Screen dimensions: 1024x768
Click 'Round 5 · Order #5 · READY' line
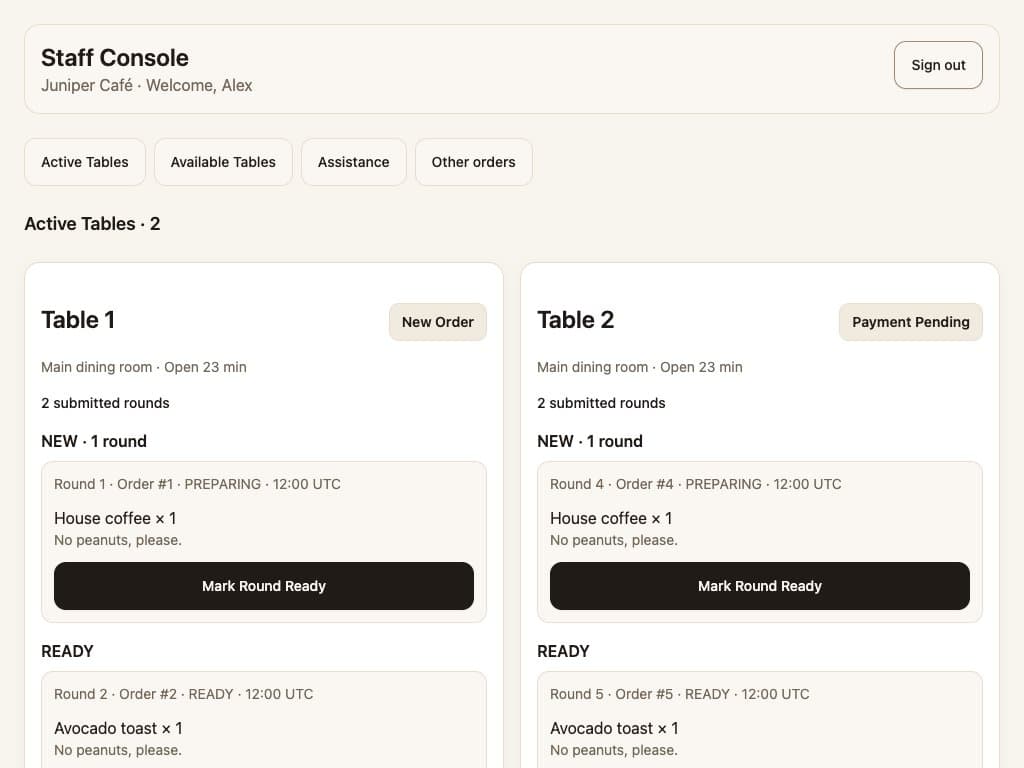[680, 694]
